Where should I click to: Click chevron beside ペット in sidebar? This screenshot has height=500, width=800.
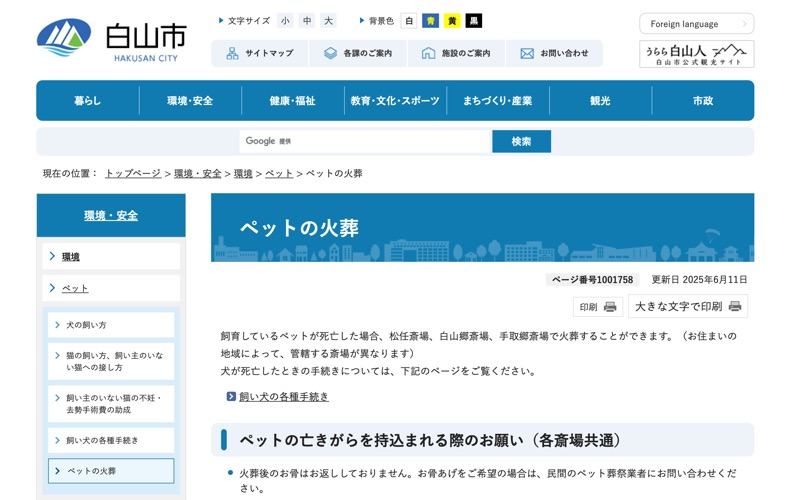click(52, 288)
